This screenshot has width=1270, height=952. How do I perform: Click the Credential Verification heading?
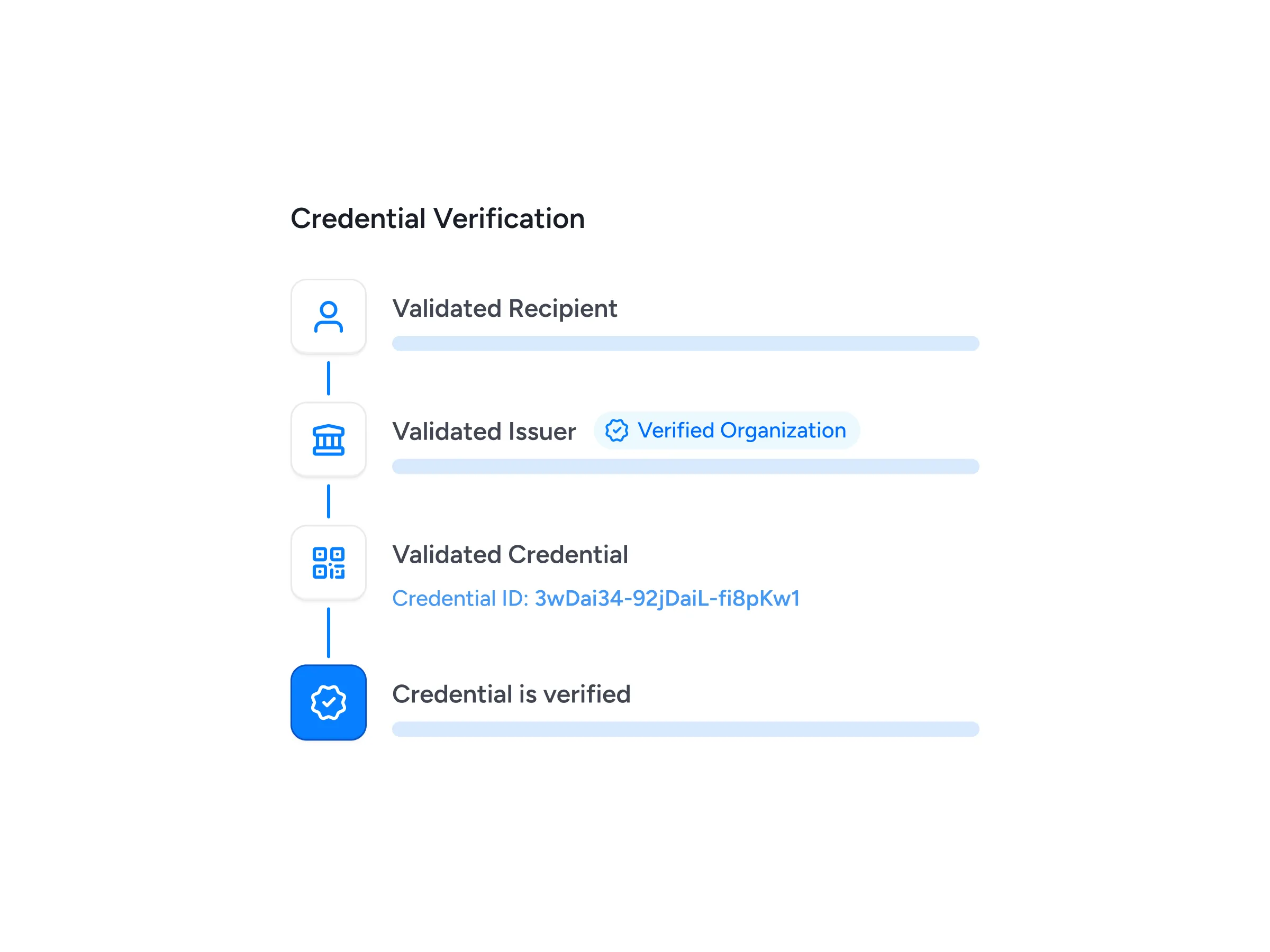click(x=438, y=218)
